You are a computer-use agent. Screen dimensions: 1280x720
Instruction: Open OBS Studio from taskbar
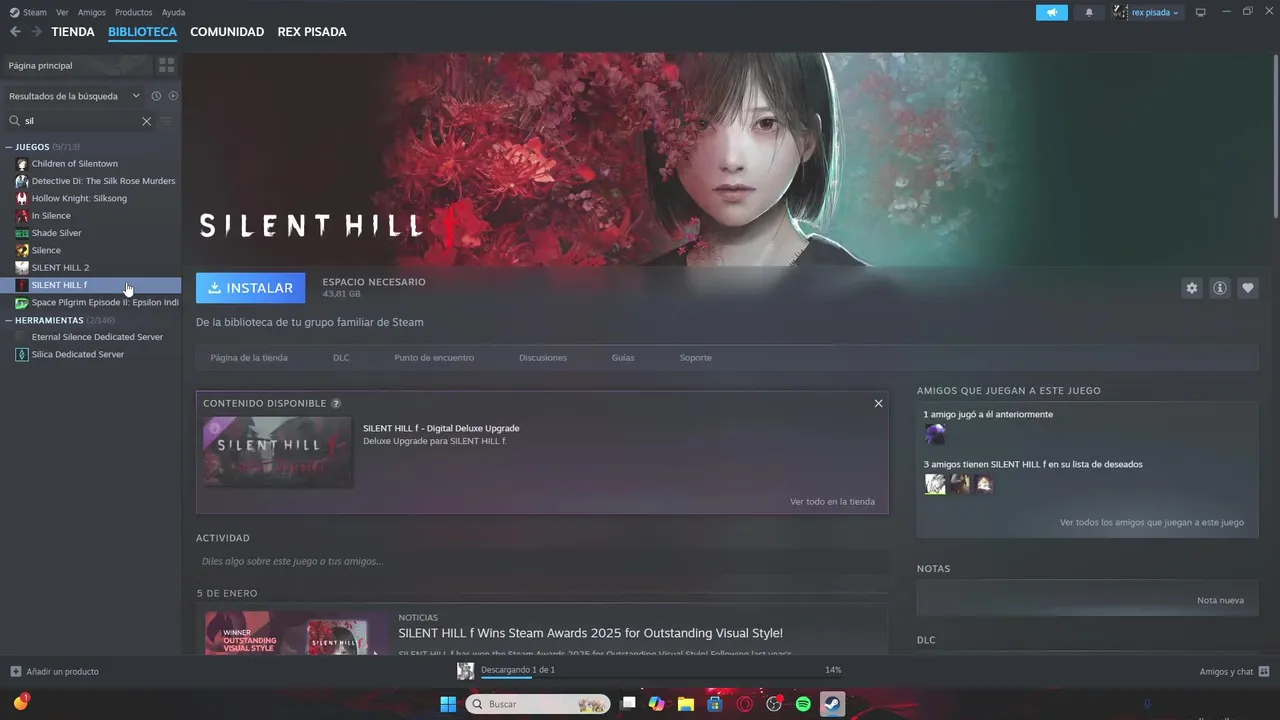click(774, 704)
